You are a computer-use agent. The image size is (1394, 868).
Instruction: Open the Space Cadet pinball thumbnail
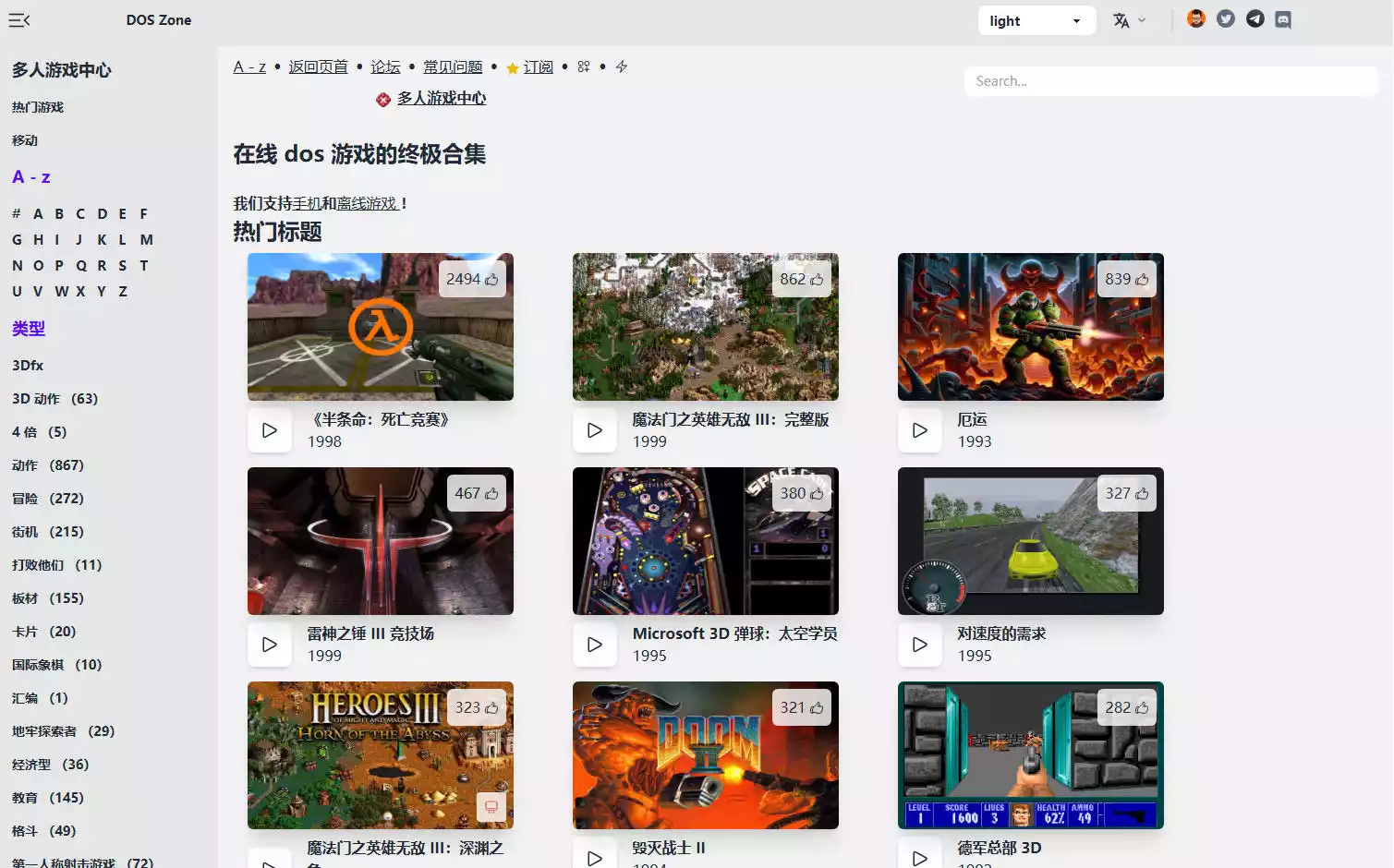point(706,541)
